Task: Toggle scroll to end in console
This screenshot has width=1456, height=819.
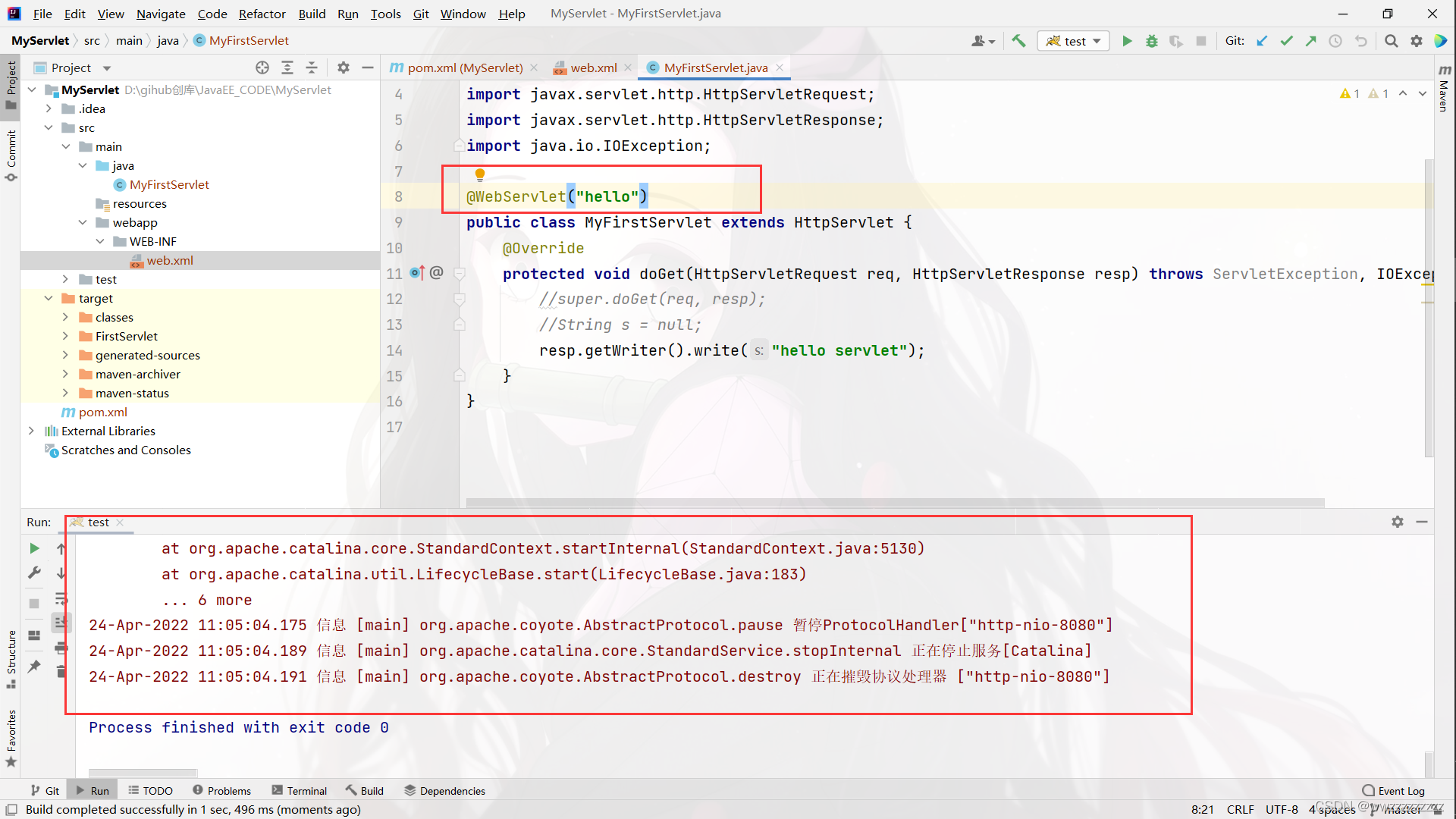Action: 61,623
